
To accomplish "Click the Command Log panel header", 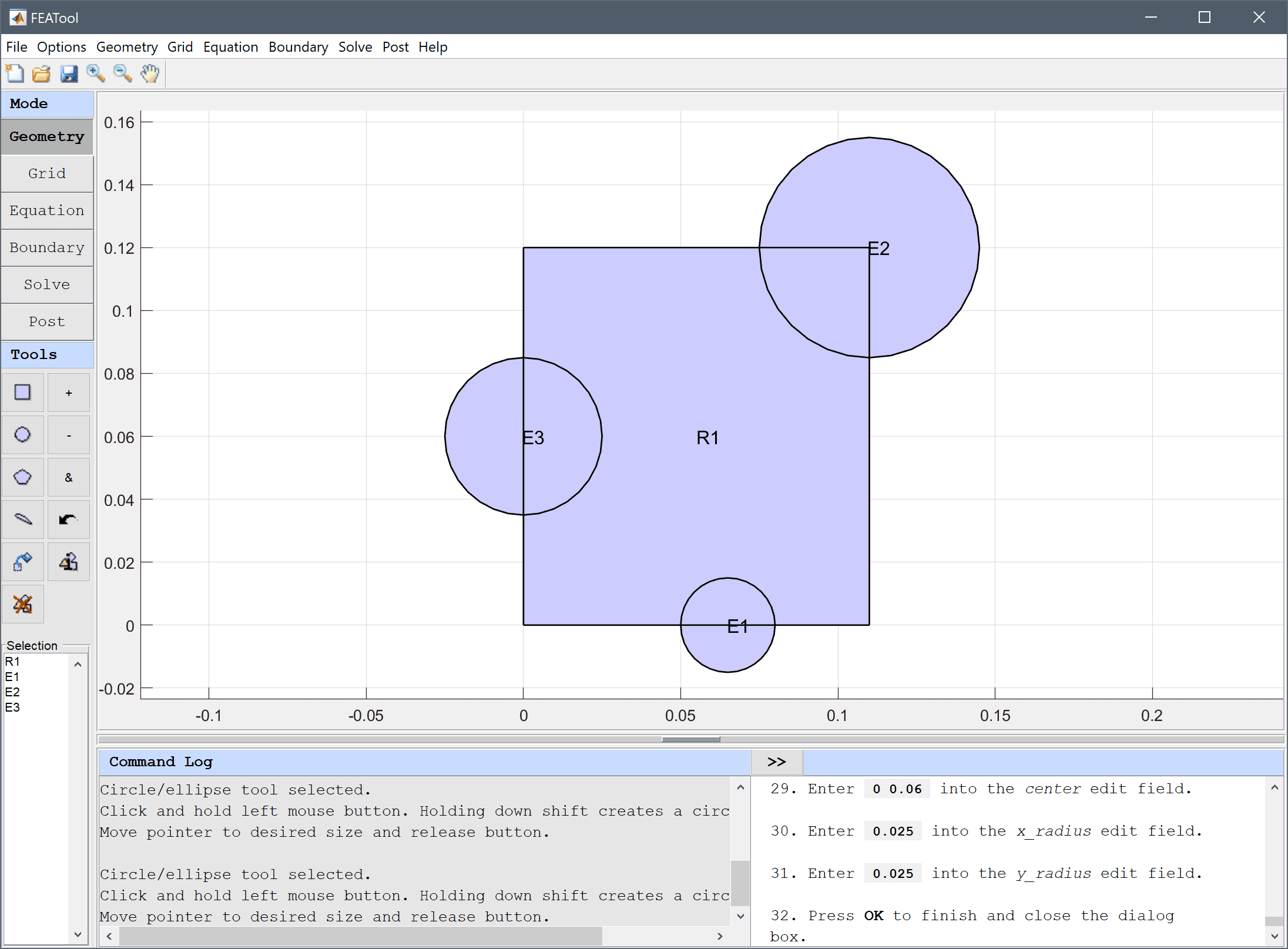I will (425, 762).
